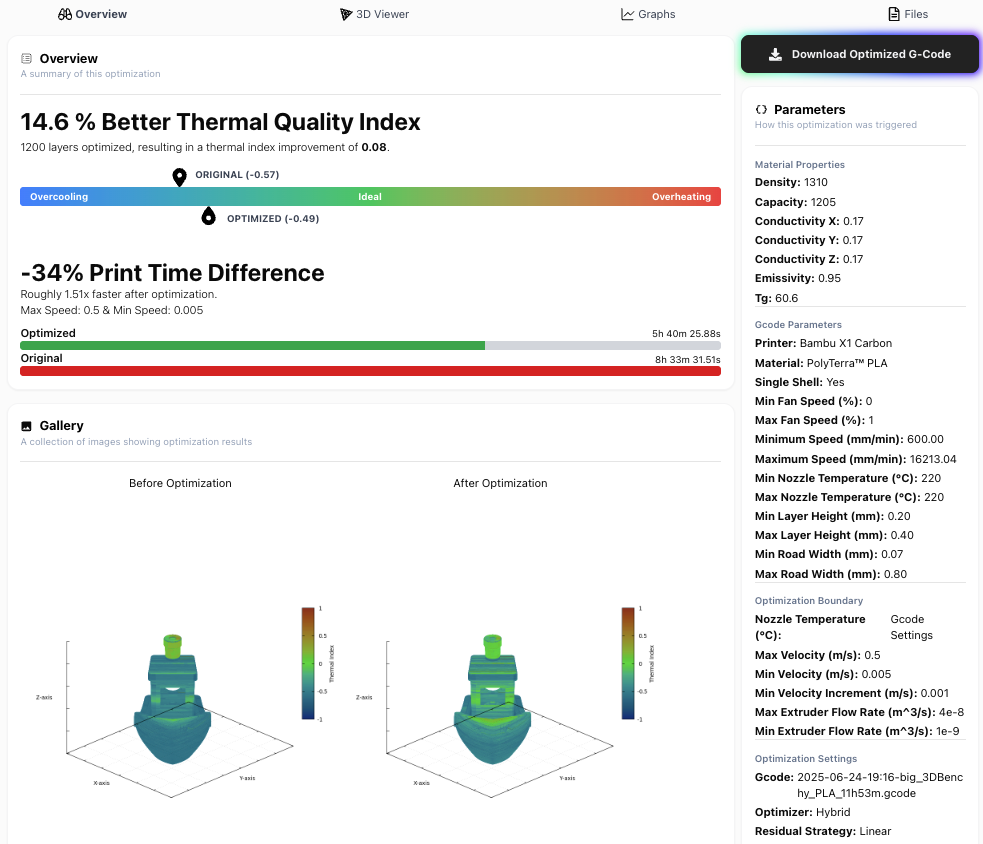Click the document icon next to Overview heading
This screenshot has height=844, width=983.
click(x=27, y=58)
